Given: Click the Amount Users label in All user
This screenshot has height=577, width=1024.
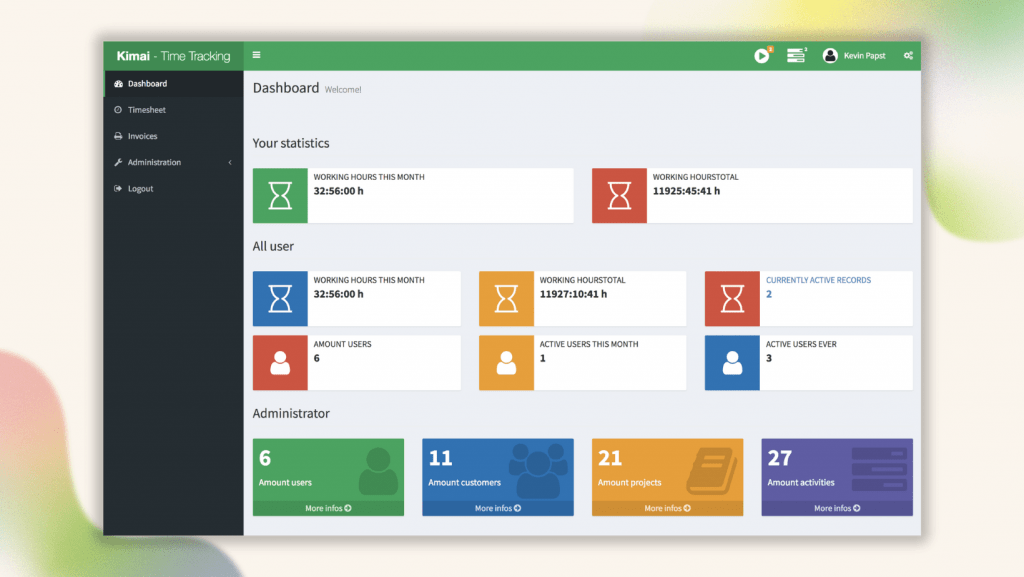Looking at the screenshot, I should tap(342, 344).
